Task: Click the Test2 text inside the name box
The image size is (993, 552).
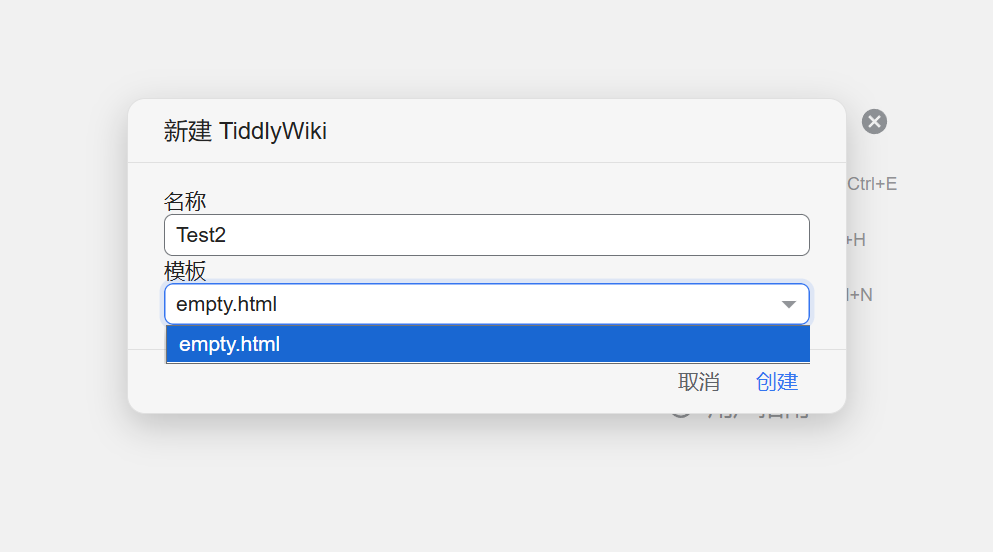Action: (201, 235)
